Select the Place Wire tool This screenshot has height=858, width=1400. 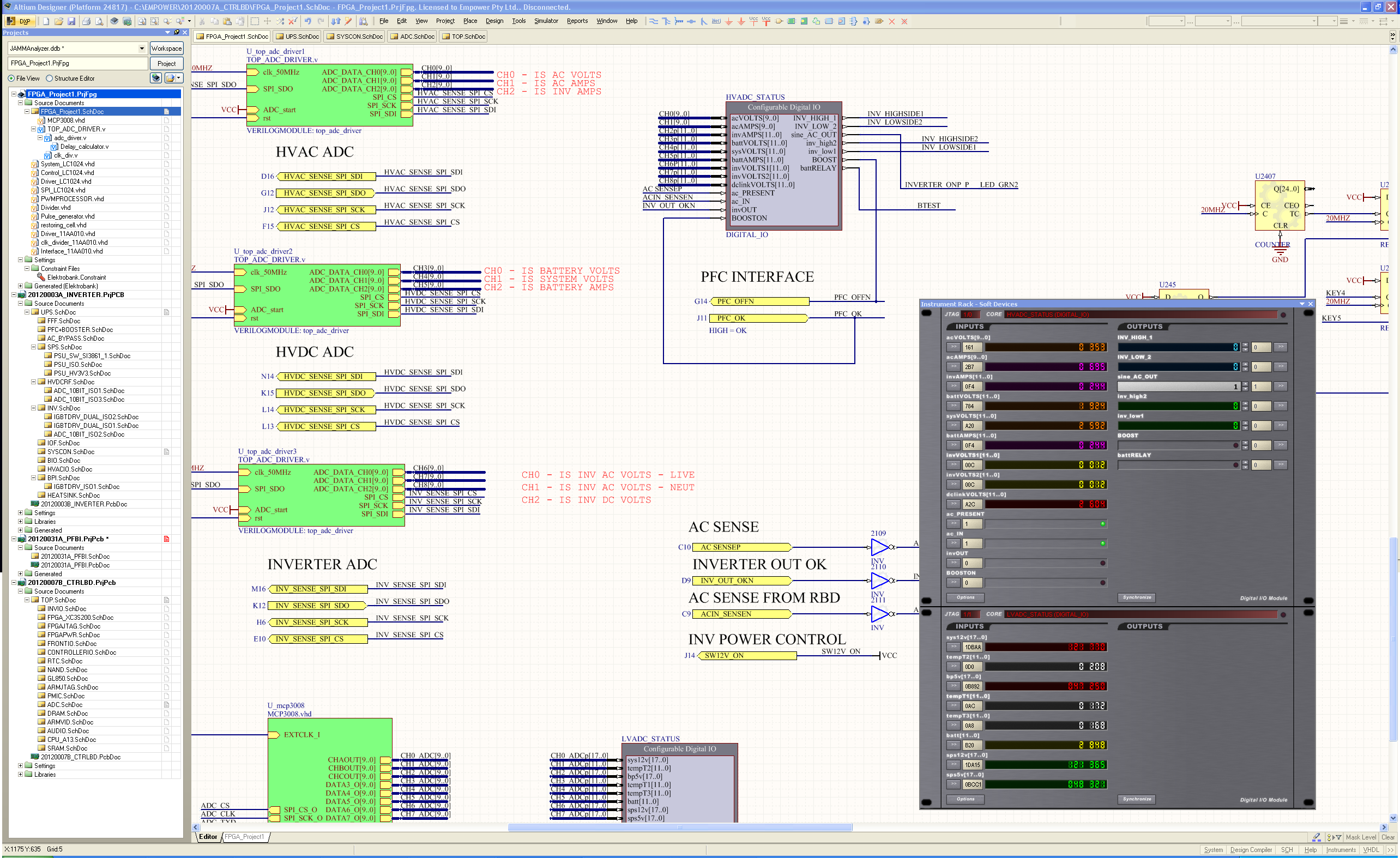pos(654,21)
